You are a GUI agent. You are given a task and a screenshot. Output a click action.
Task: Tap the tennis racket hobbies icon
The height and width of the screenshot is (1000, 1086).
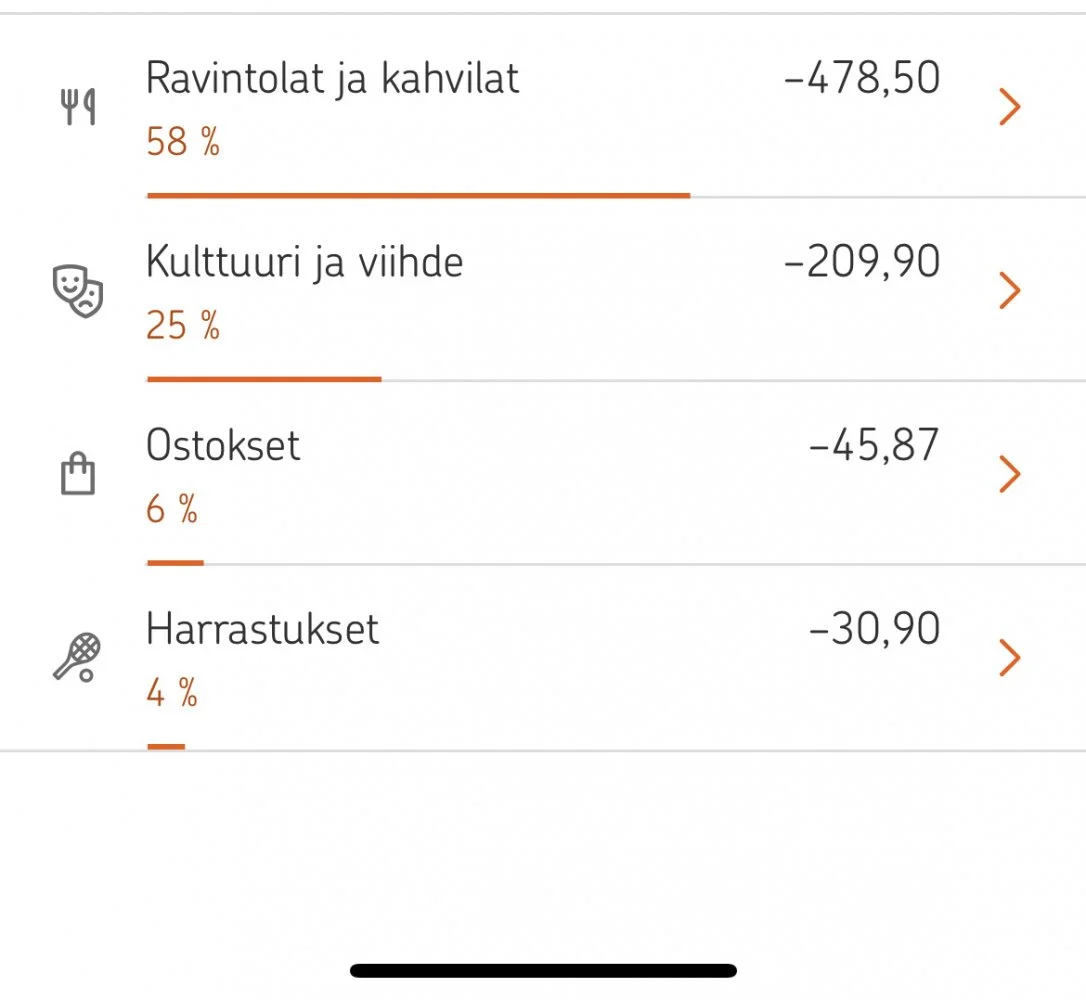[x=78, y=658]
